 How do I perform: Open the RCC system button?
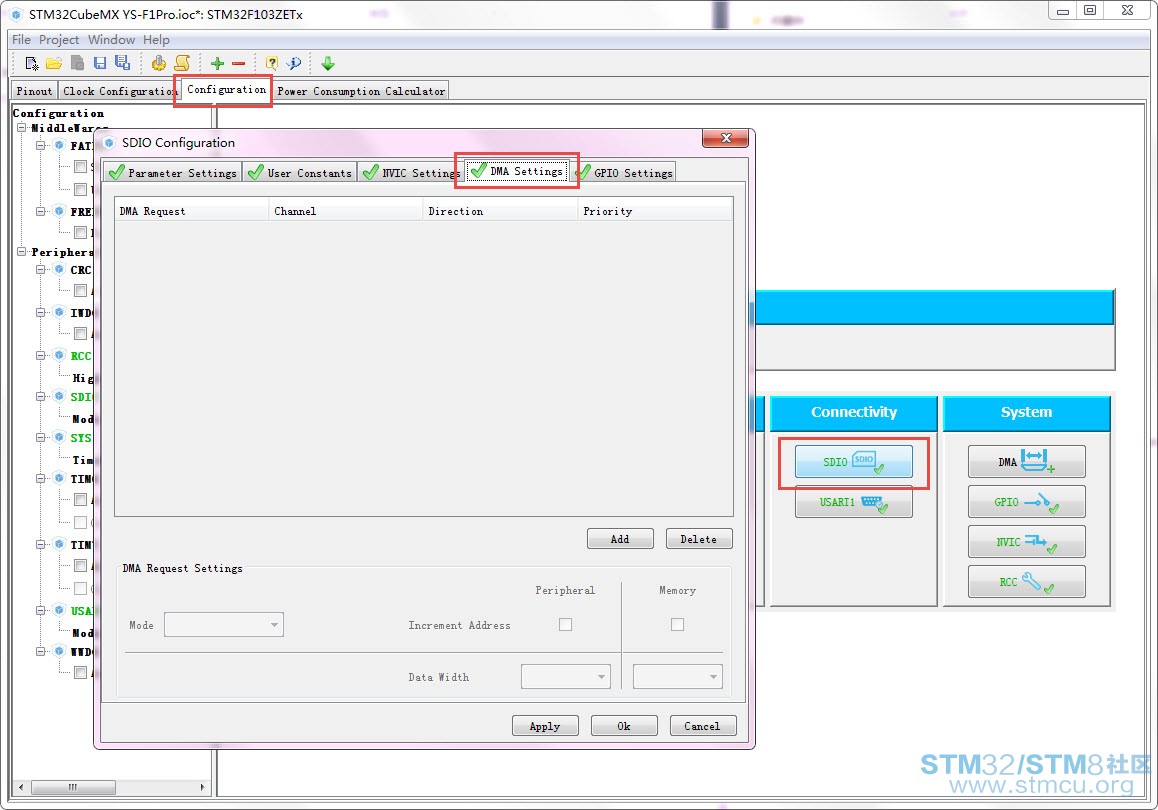tap(1027, 582)
